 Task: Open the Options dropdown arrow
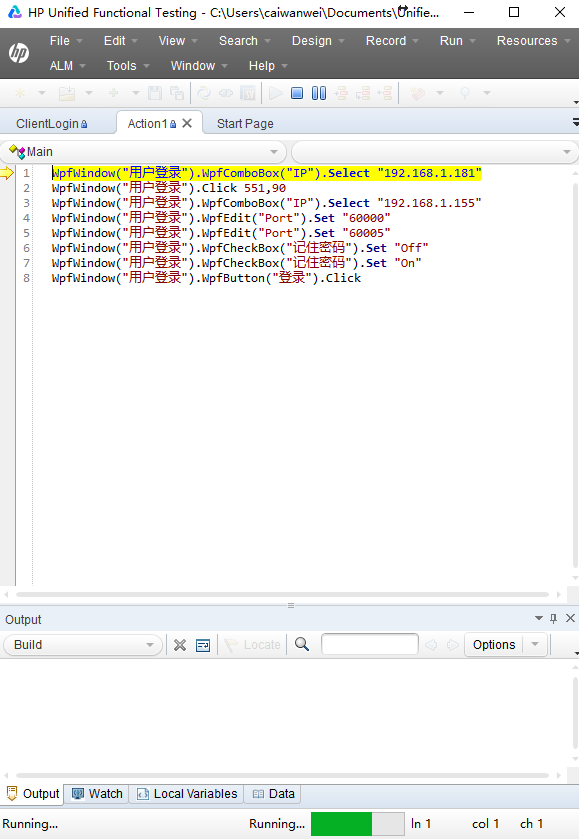point(535,644)
